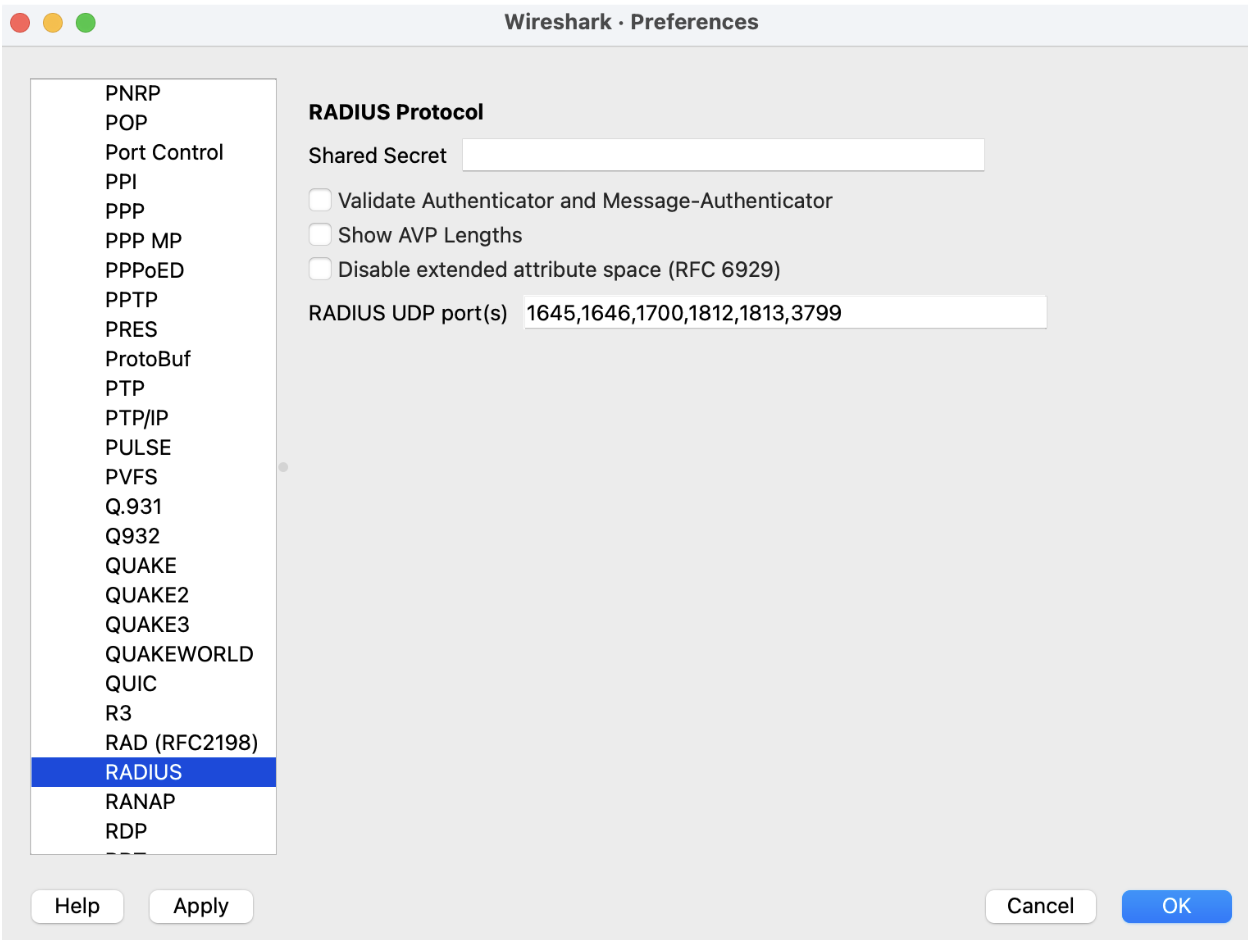Check the Show AVP Lengths option

[320, 234]
